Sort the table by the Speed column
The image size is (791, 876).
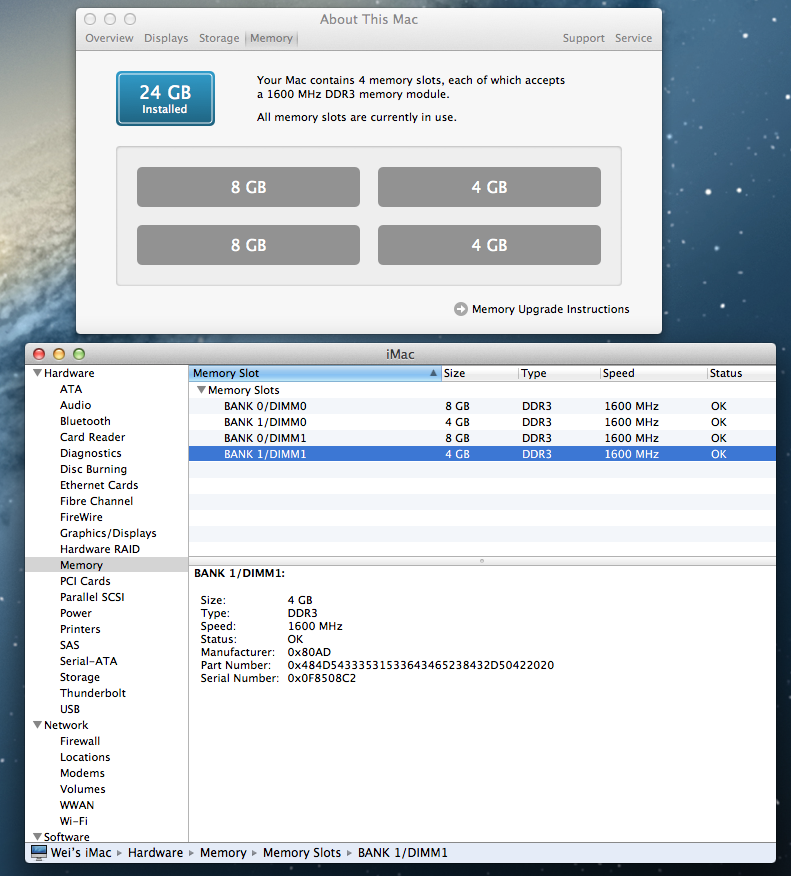pos(653,373)
